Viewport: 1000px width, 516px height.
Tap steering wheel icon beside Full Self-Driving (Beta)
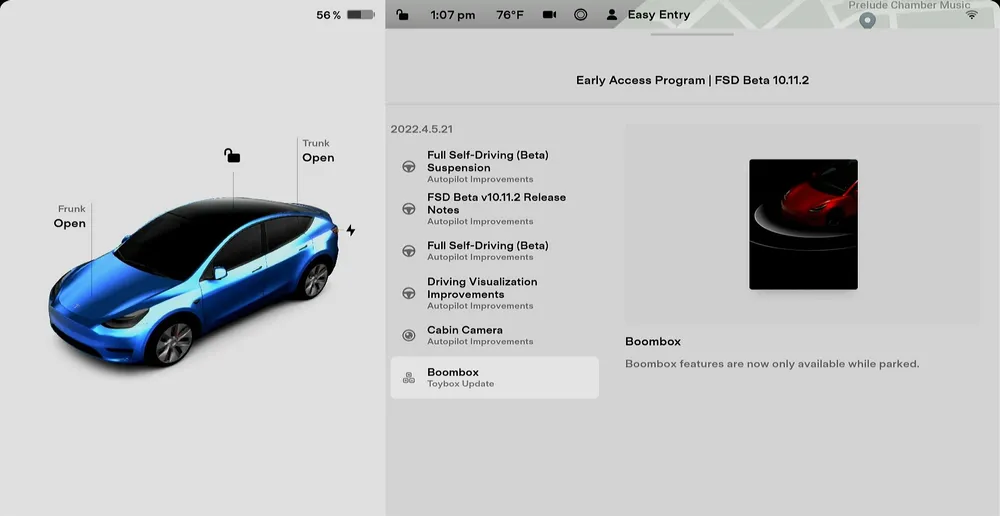click(x=409, y=251)
